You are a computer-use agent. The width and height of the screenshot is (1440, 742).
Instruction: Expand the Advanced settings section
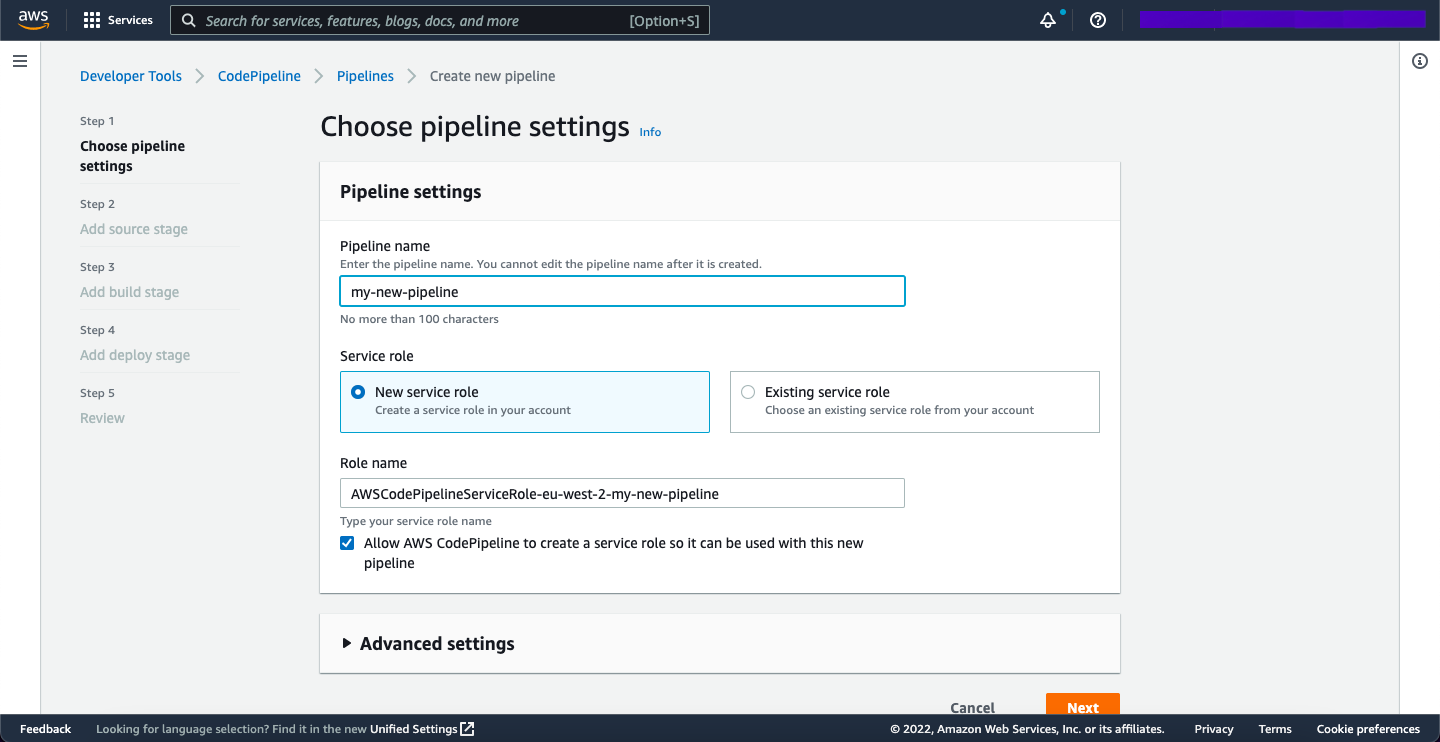(428, 644)
